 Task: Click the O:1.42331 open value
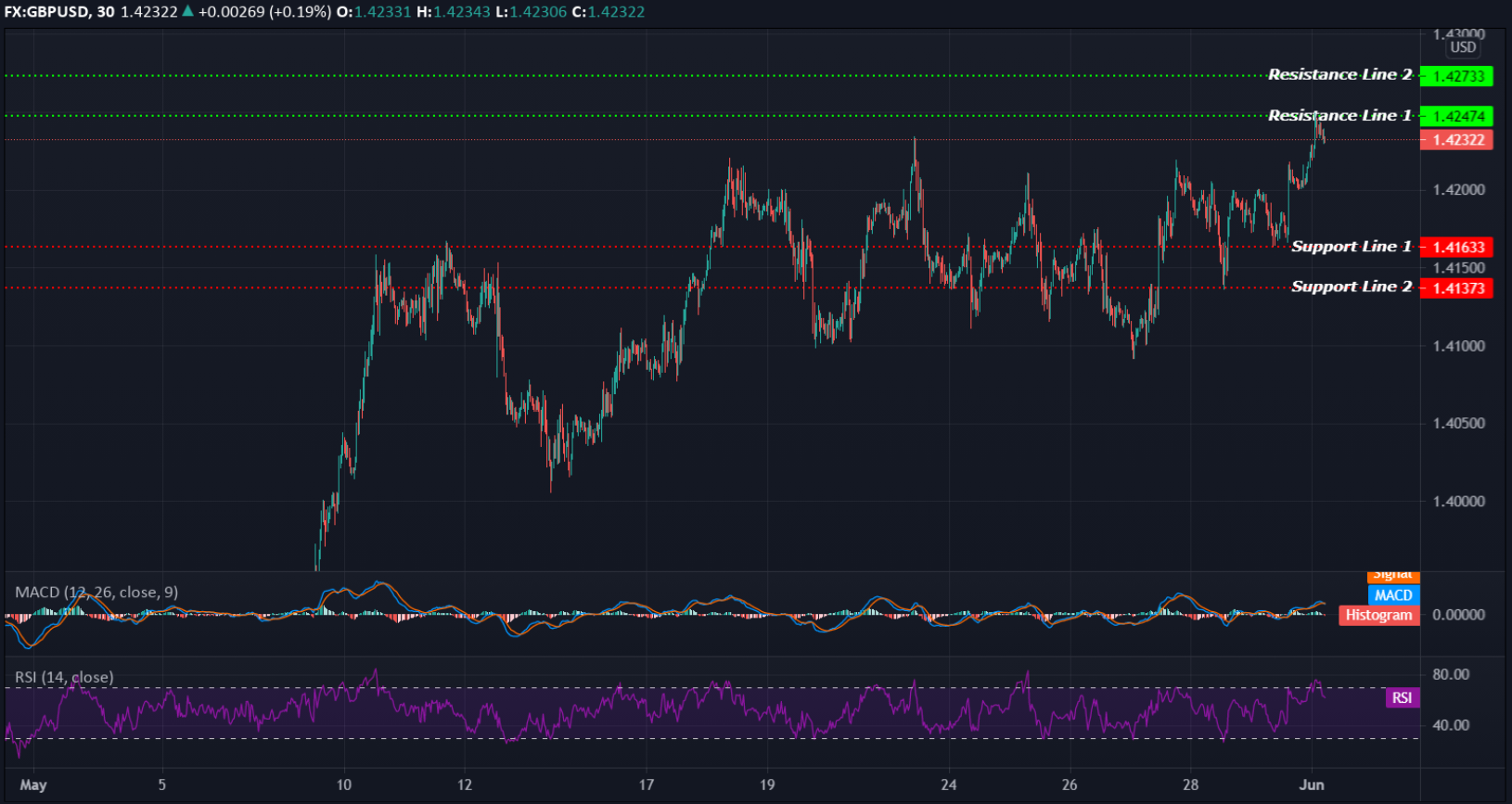point(374,12)
